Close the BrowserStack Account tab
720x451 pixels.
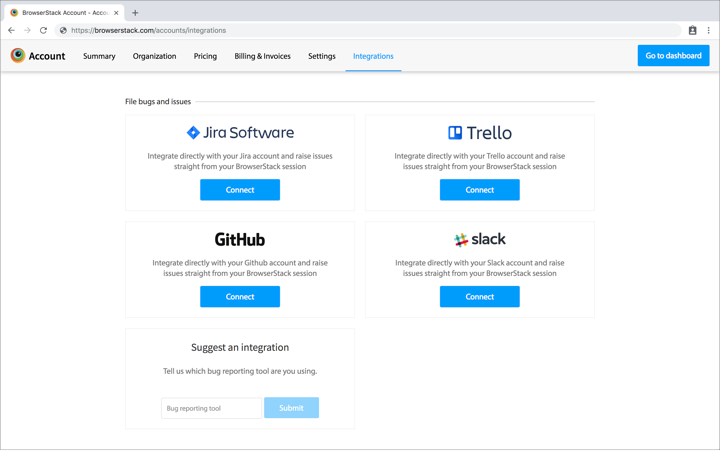pos(116,13)
